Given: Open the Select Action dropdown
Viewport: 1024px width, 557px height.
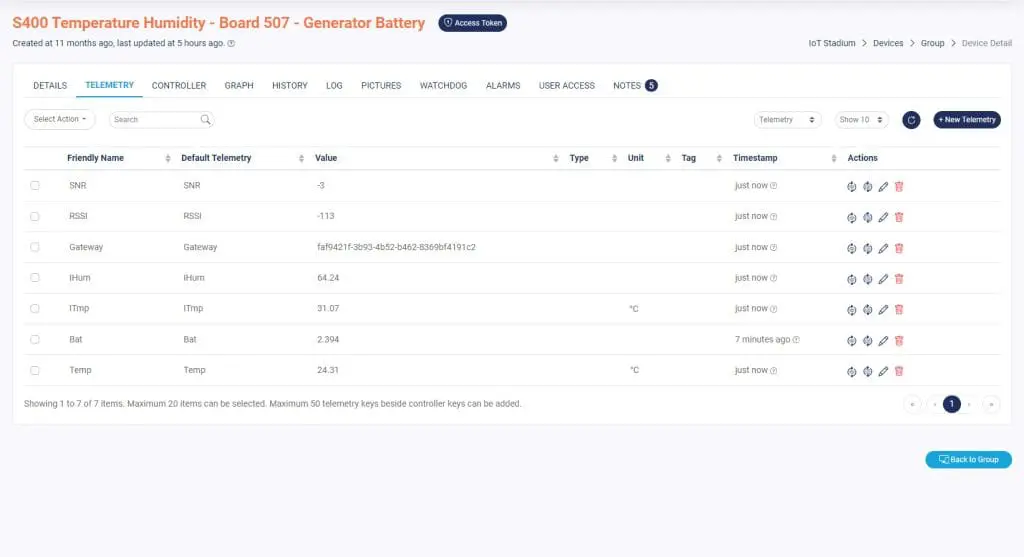Looking at the screenshot, I should (59, 119).
